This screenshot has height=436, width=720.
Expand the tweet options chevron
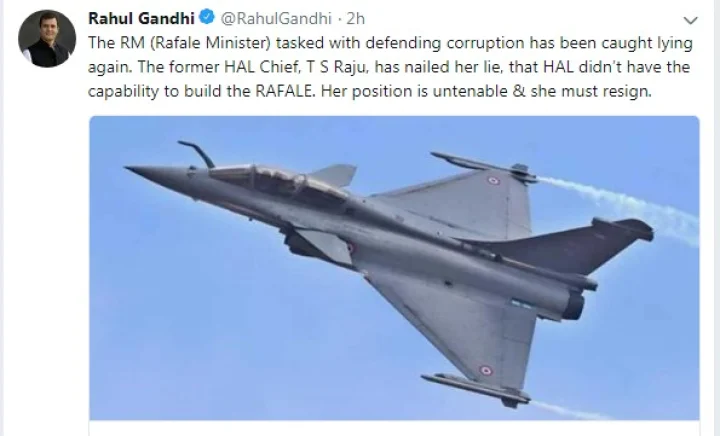pos(690,20)
